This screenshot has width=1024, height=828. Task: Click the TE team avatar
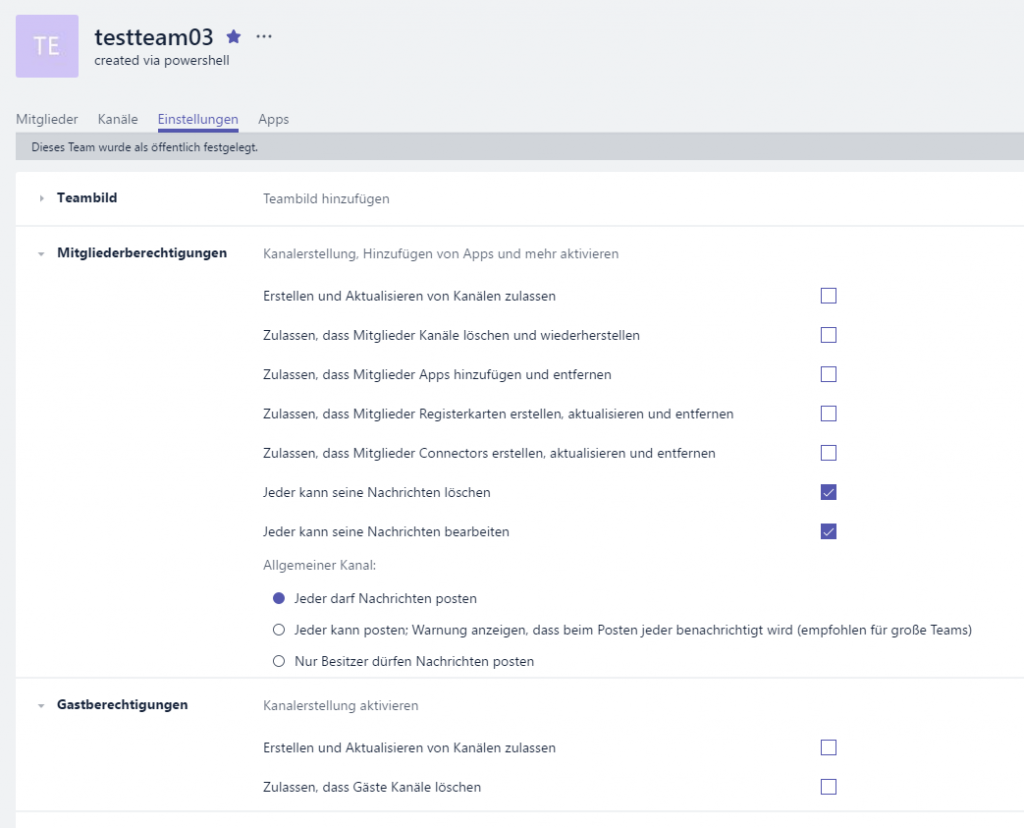[x=46, y=46]
